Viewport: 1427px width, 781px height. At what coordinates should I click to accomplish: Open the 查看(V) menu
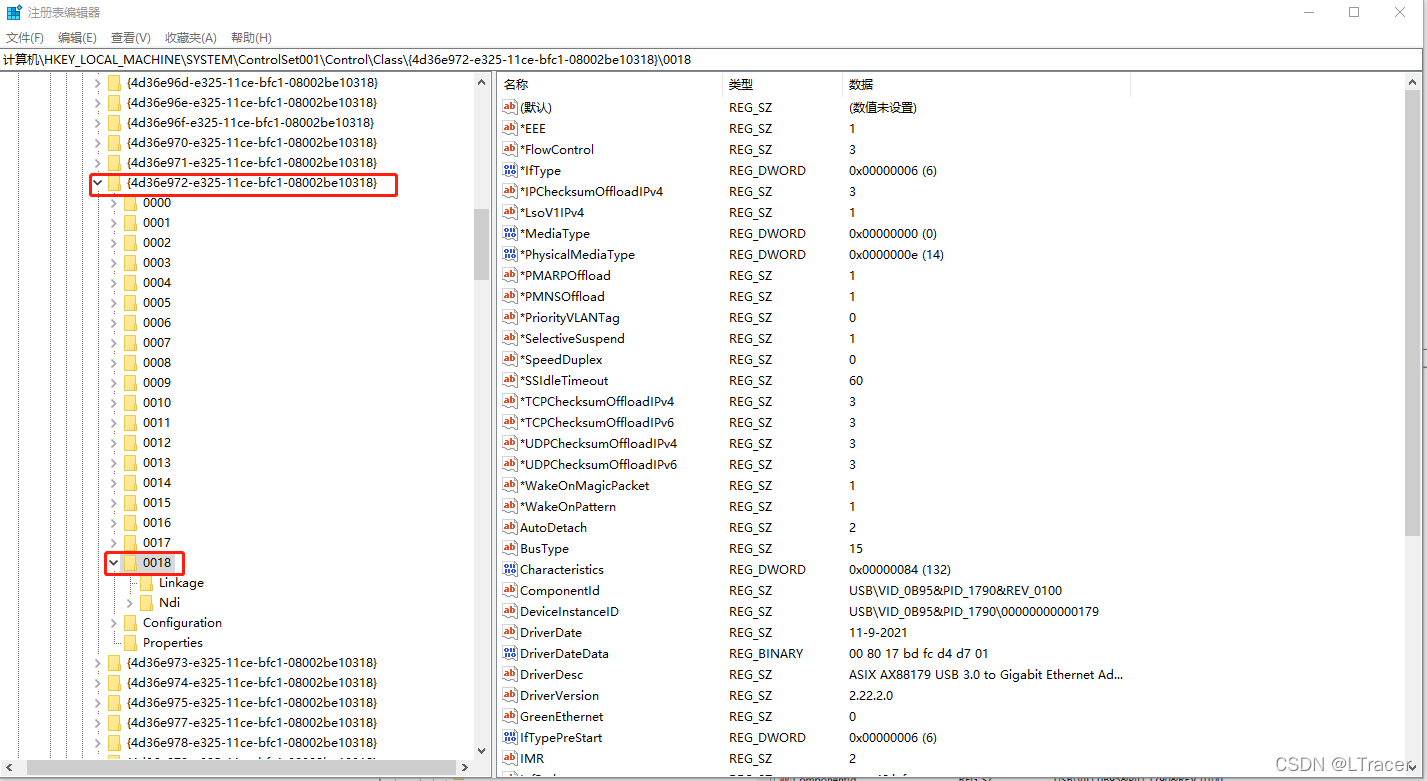pos(131,37)
